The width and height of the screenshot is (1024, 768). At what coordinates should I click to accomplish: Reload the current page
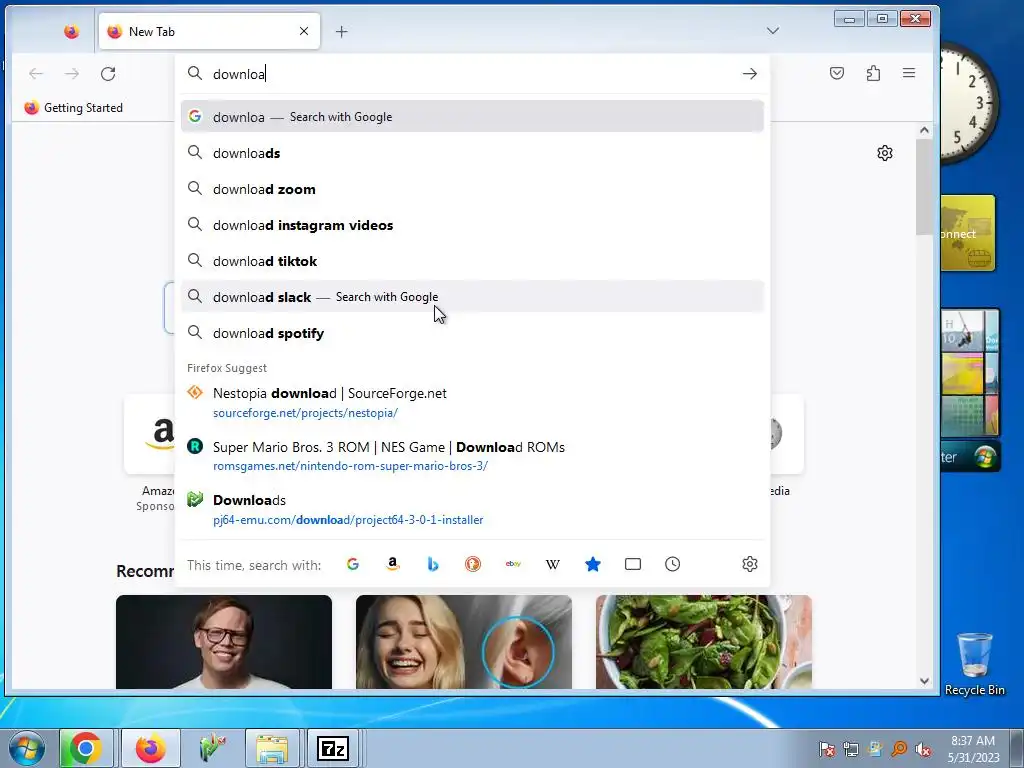click(108, 74)
